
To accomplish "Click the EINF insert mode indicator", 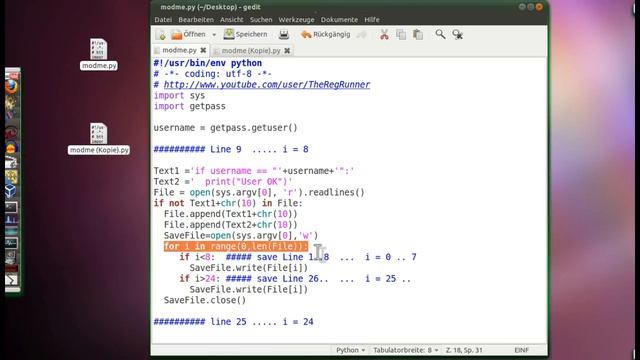I will pyautogui.click(x=521, y=350).
